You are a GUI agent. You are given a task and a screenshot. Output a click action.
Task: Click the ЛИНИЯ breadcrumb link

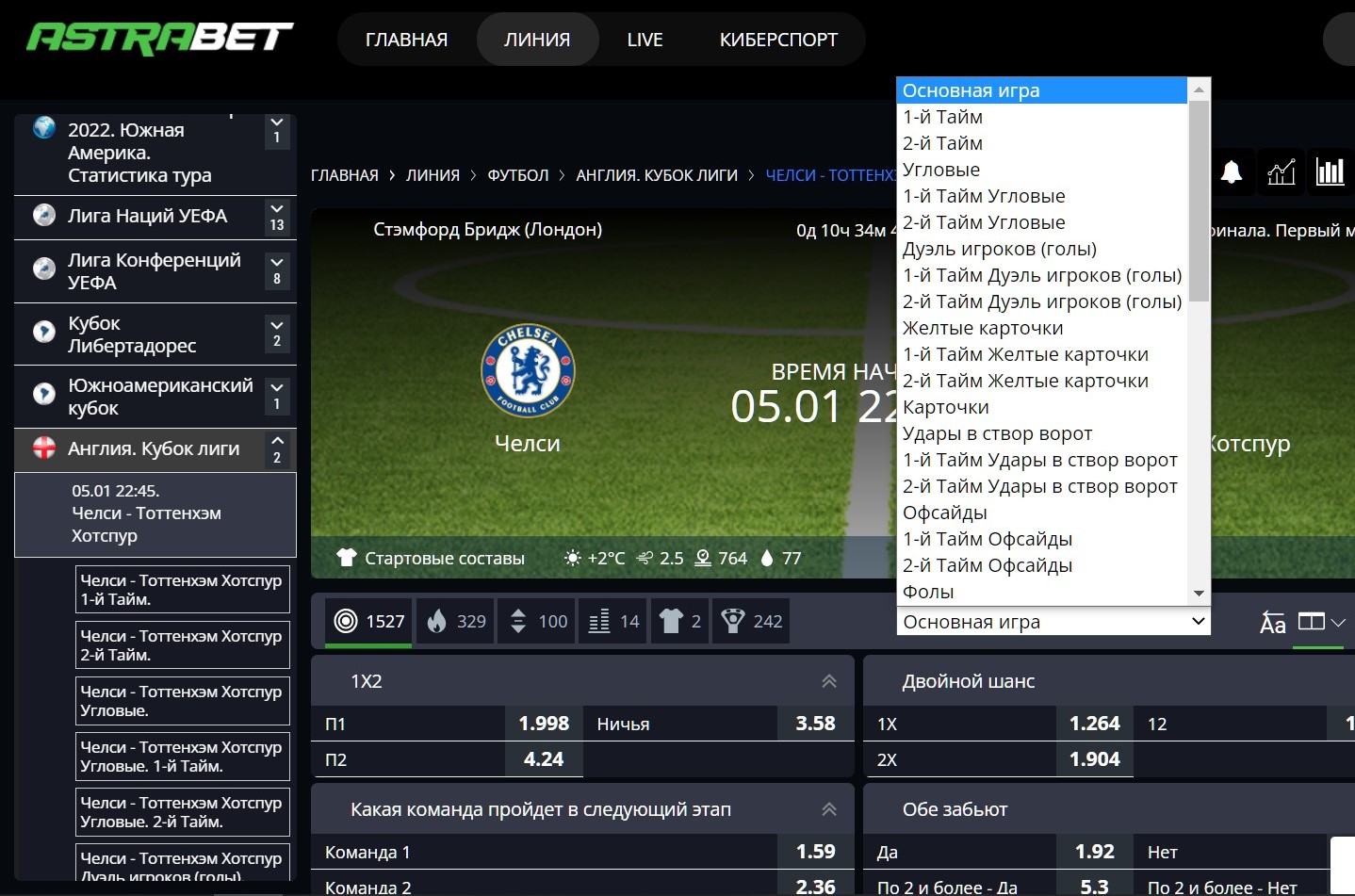click(433, 175)
